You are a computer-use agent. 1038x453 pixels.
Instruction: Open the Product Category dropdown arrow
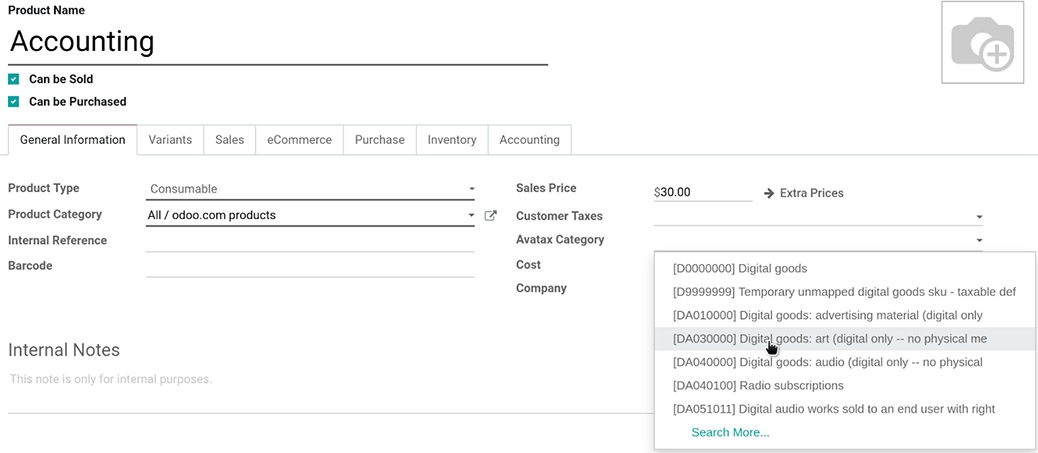pos(471,215)
